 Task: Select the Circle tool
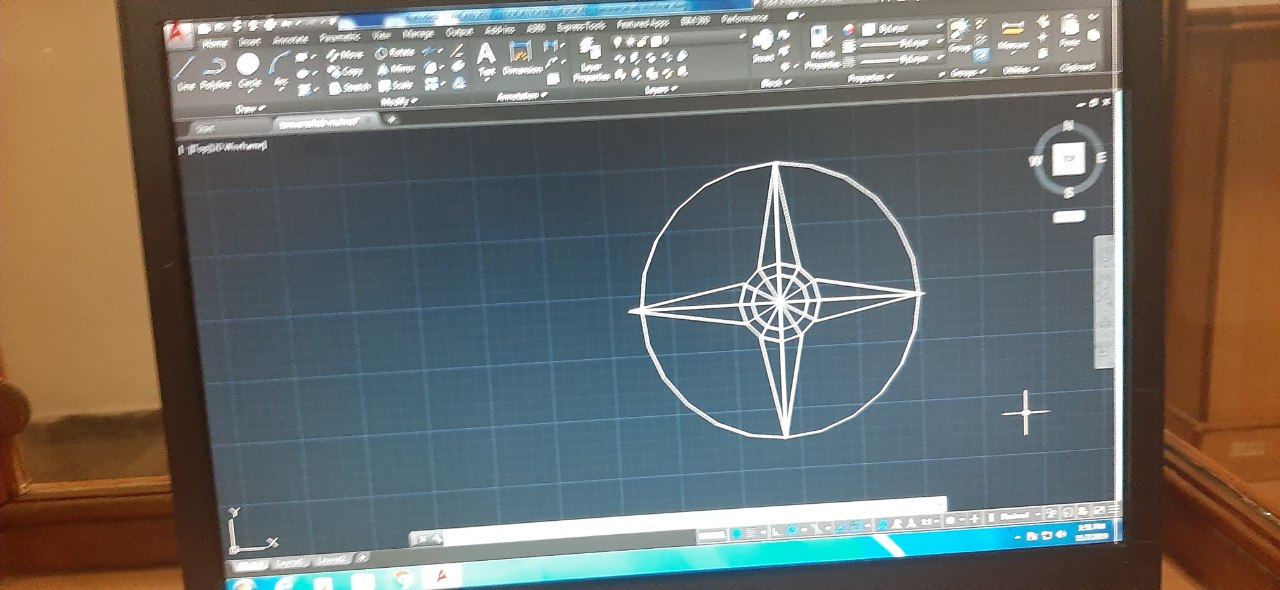point(247,69)
